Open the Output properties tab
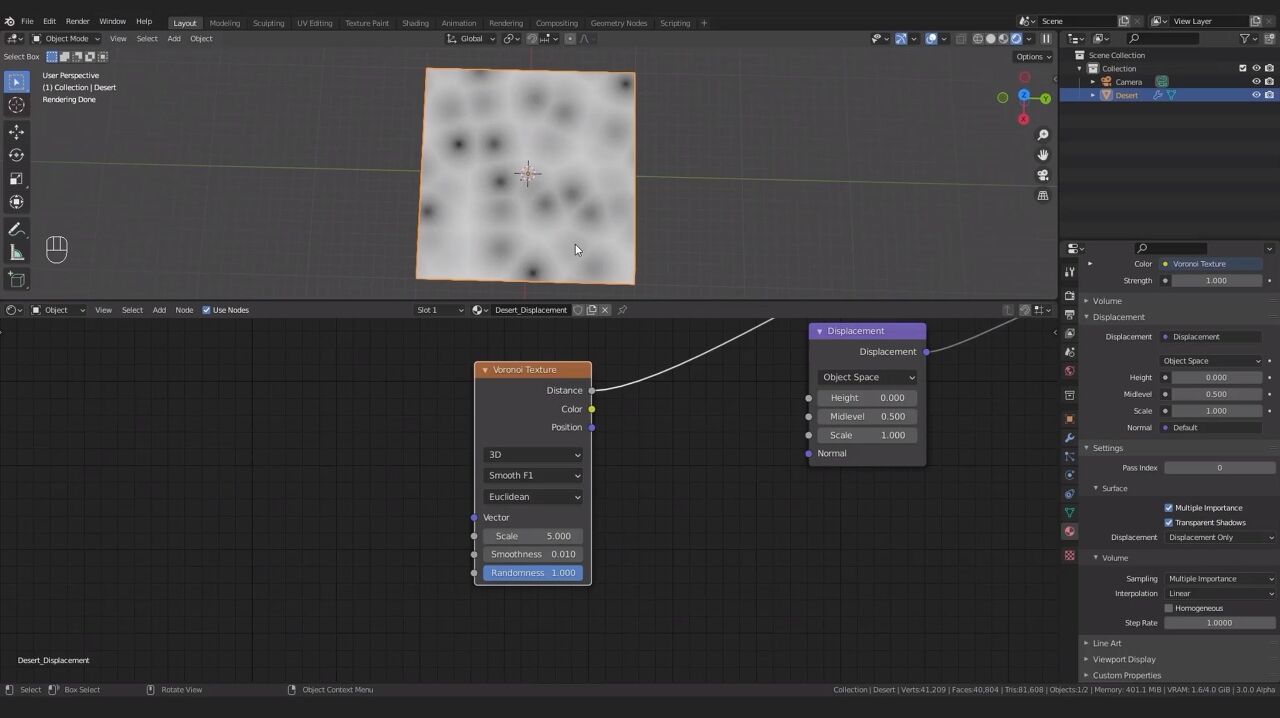This screenshot has height=718, width=1280. 1069,315
